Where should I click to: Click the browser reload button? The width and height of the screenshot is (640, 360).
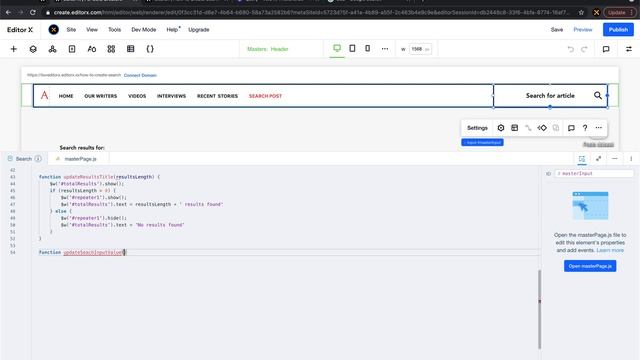click(x=33, y=13)
